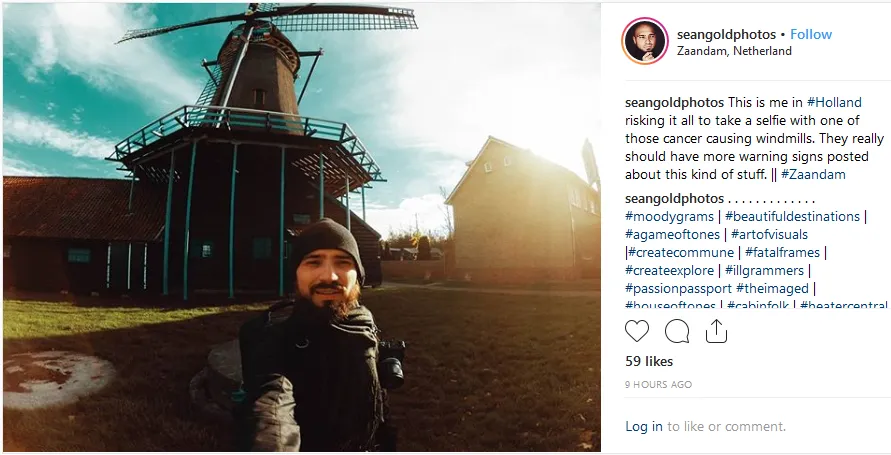891x455 pixels.
Task: Open the #passionpassport hashtag
Action: [678, 289]
